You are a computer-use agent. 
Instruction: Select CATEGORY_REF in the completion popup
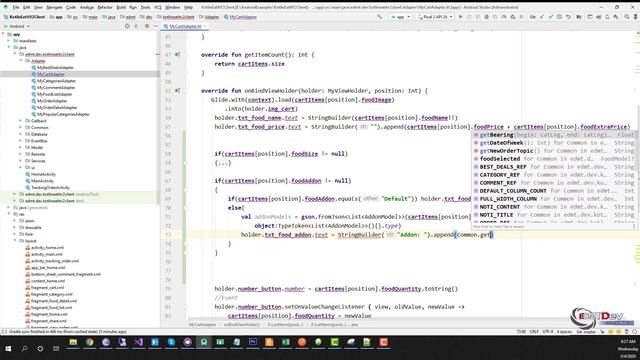point(554,175)
